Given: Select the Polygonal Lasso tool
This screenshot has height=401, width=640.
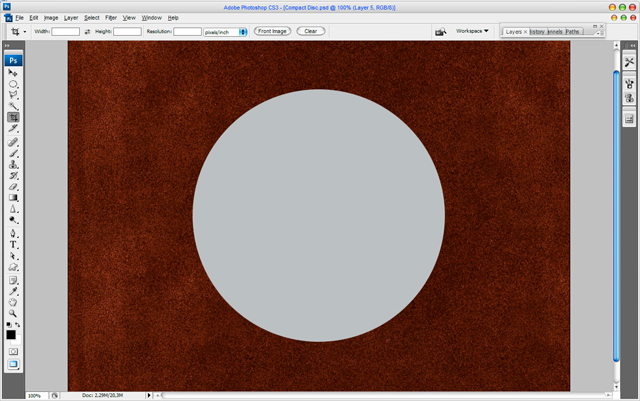Looking at the screenshot, I should [x=13, y=95].
